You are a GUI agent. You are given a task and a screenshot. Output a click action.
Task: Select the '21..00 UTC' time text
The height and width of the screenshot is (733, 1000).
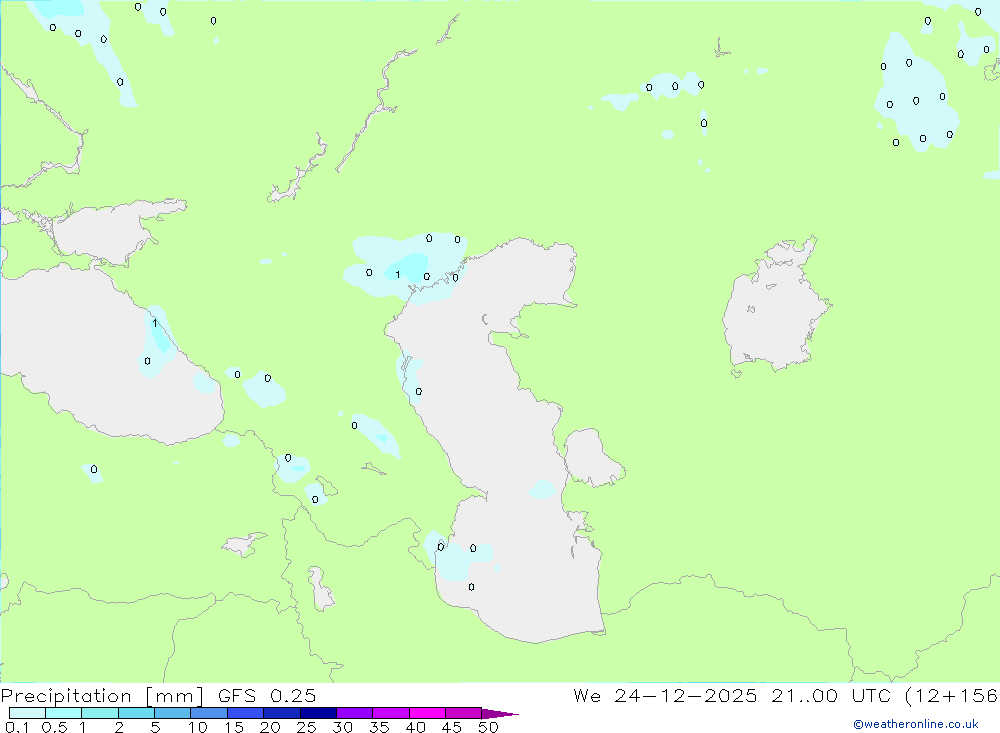pyautogui.click(x=831, y=696)
